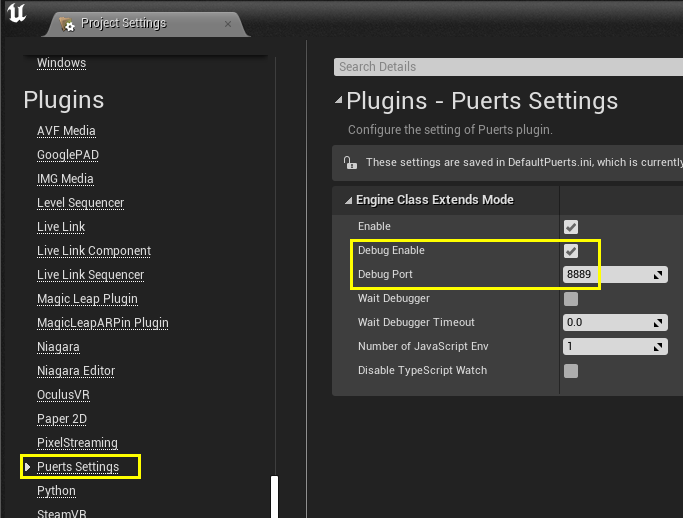
Task: Toggle the Enable checkbox
Action: click(571, 227)
